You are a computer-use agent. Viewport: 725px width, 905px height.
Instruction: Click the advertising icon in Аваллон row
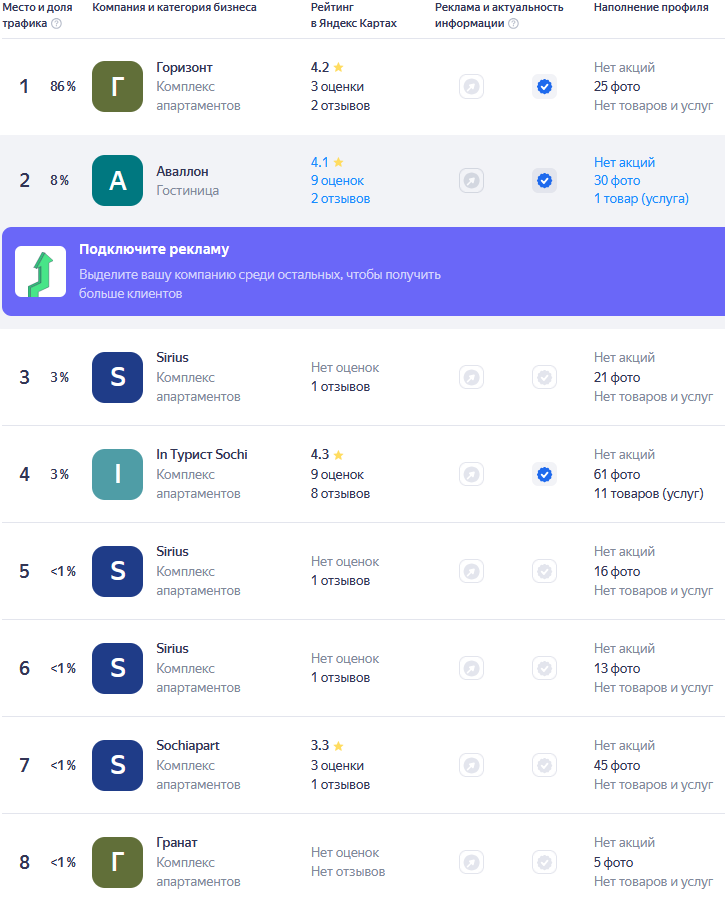point(472,181)
